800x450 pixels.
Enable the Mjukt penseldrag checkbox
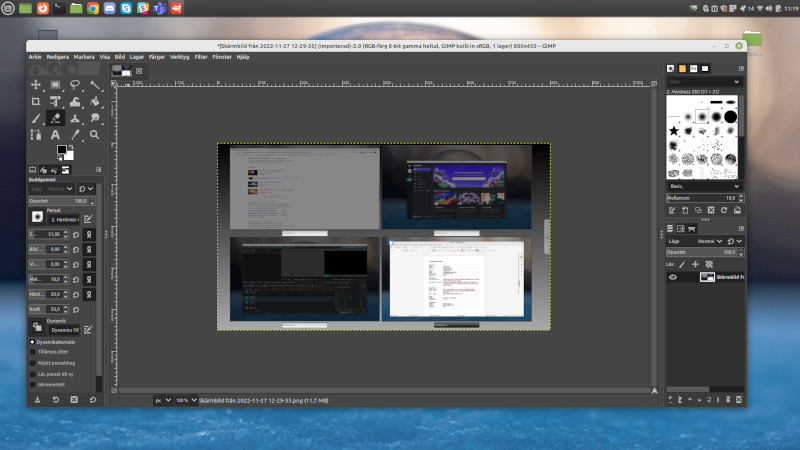coord(31,362)
